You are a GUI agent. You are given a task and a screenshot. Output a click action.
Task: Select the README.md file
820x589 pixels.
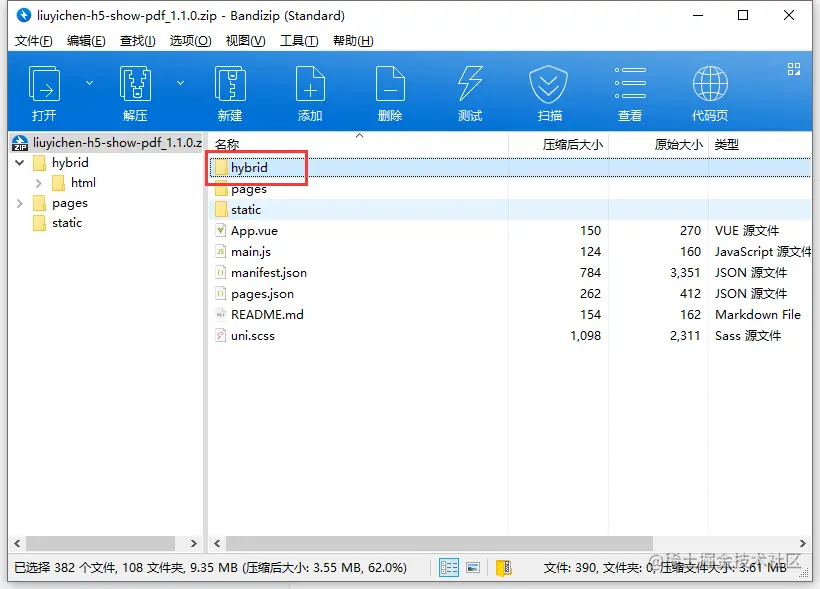click(x=267, y=314)
